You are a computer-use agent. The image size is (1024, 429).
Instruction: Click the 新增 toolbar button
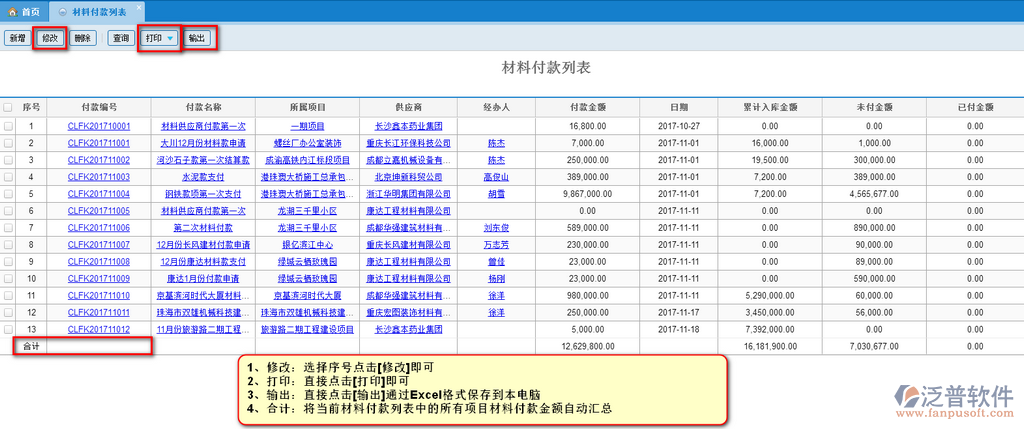[17, 38]
